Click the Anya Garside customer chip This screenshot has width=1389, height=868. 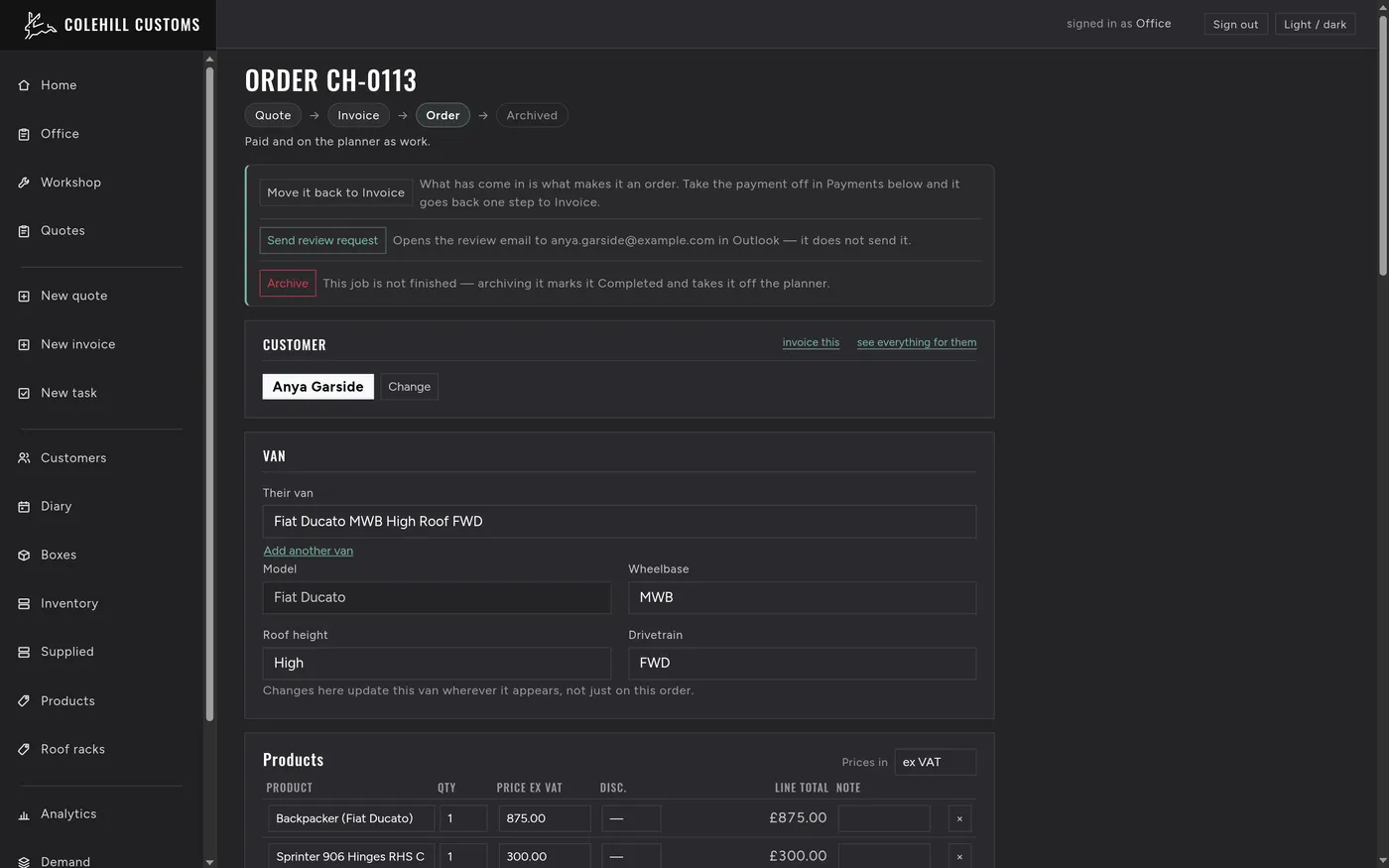[x=317, y=387]
